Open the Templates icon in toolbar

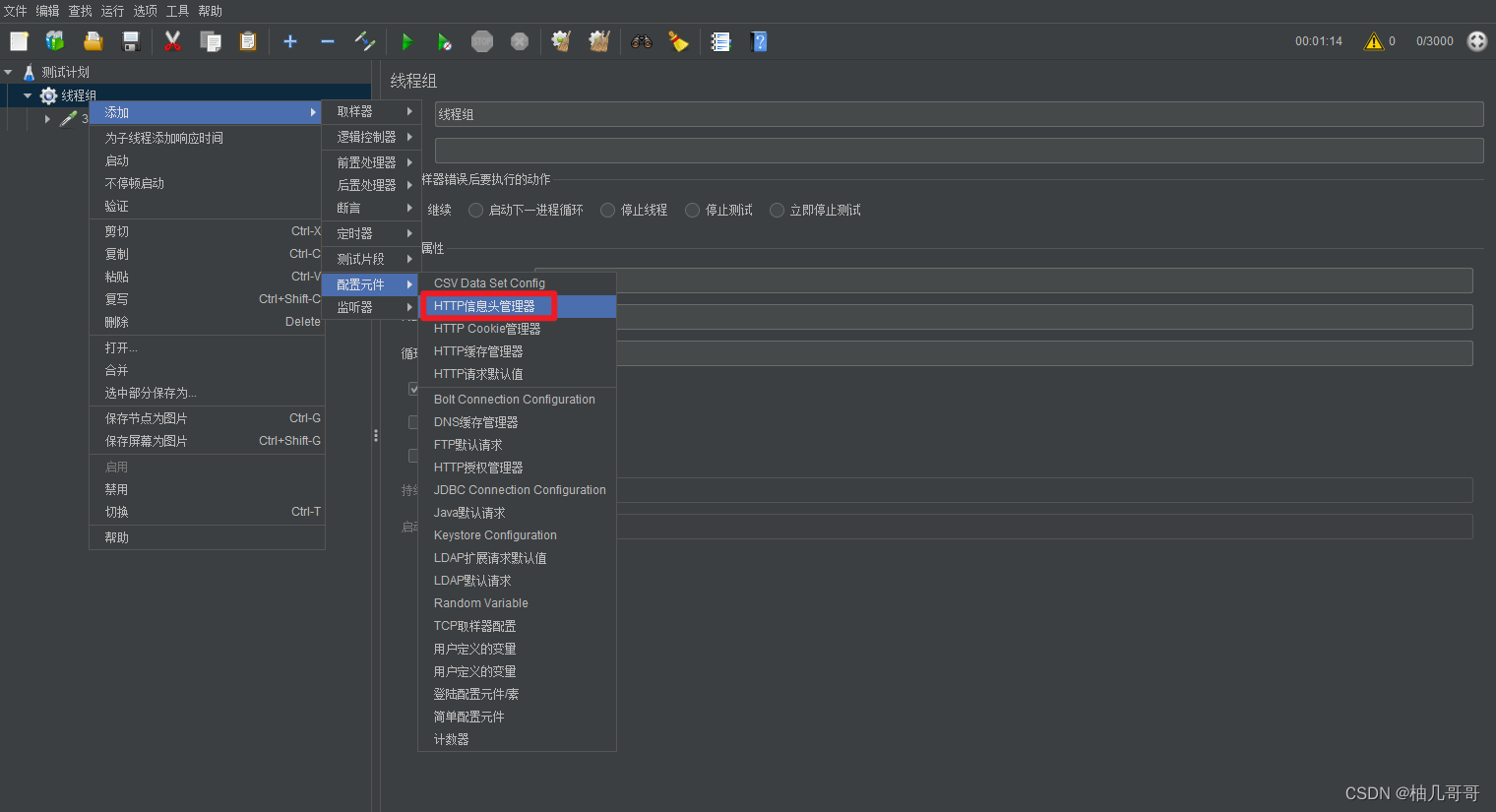pyautogui.click(x=55, y=41)
